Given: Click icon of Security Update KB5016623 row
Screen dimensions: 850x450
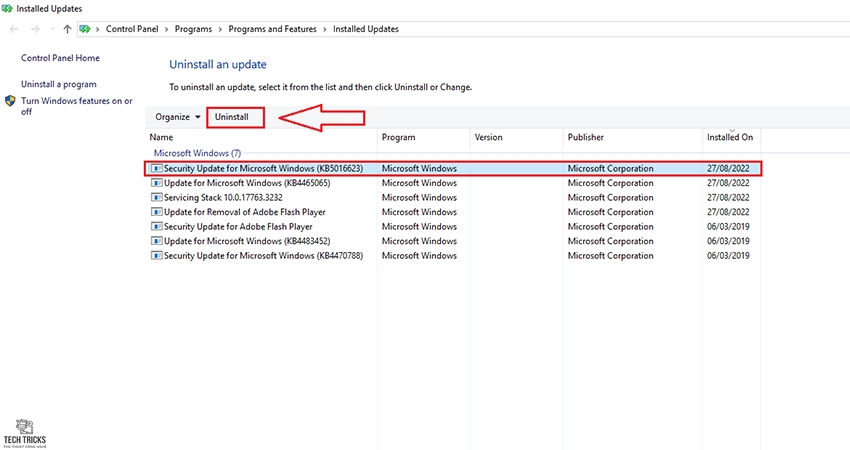Looking at the screenshot, I should 157,169.
